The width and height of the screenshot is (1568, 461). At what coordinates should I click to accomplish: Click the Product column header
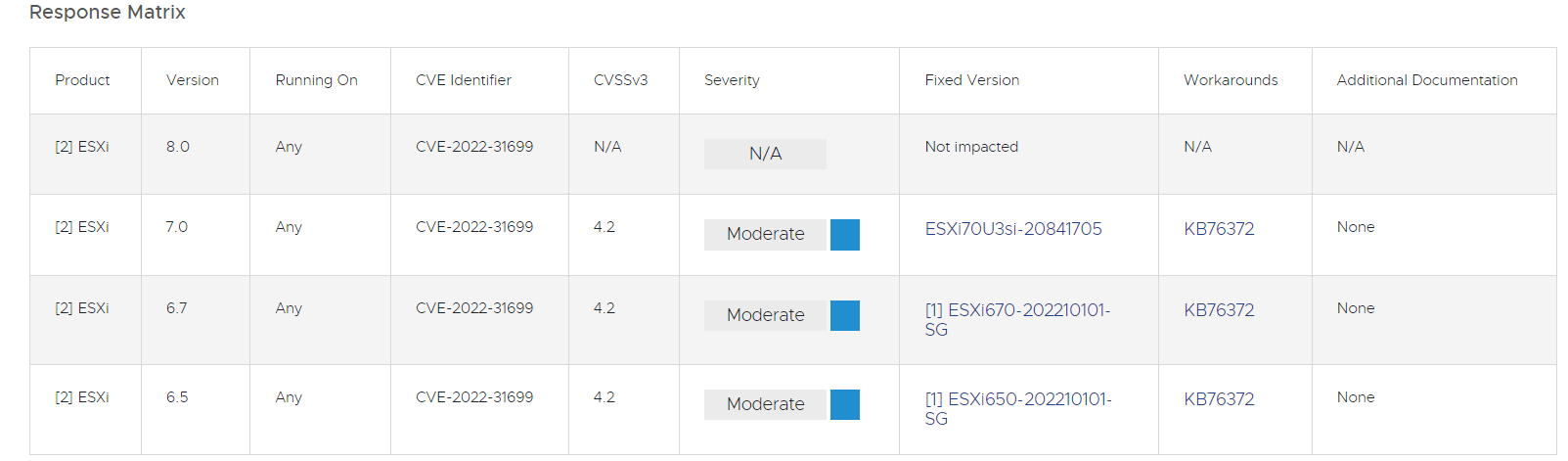pos(82,80)
